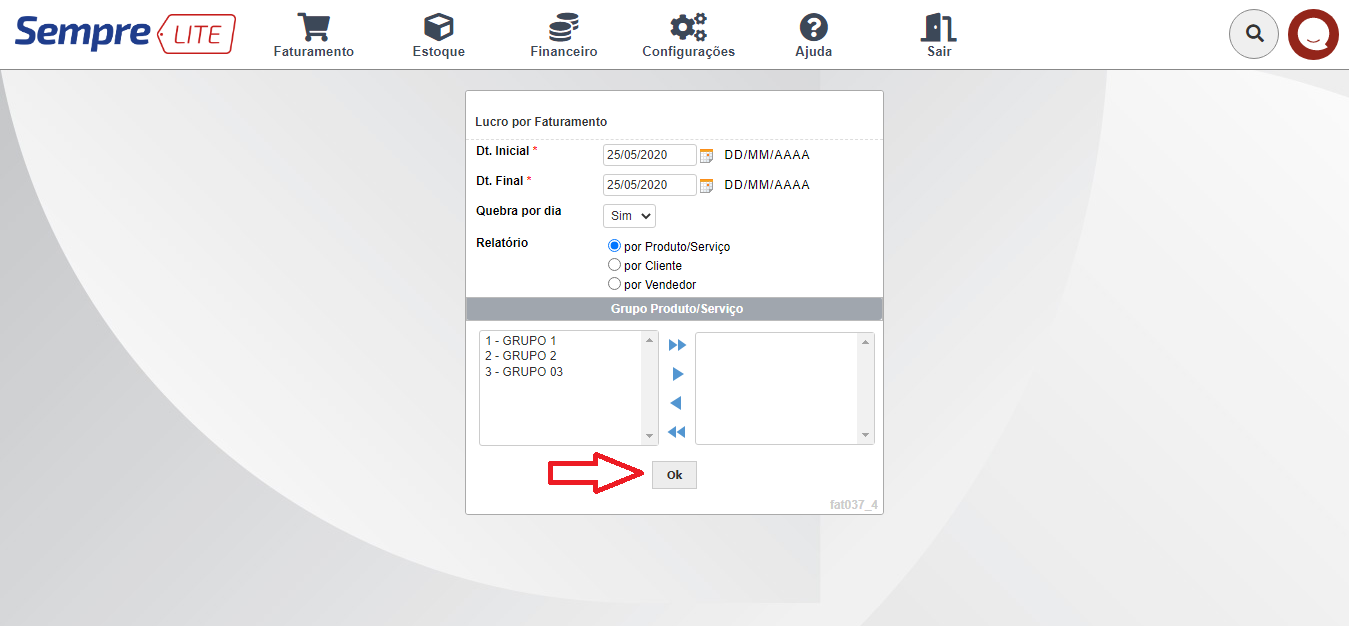
Task: Select the por Cliente report option
Action: tap(614, 264)
